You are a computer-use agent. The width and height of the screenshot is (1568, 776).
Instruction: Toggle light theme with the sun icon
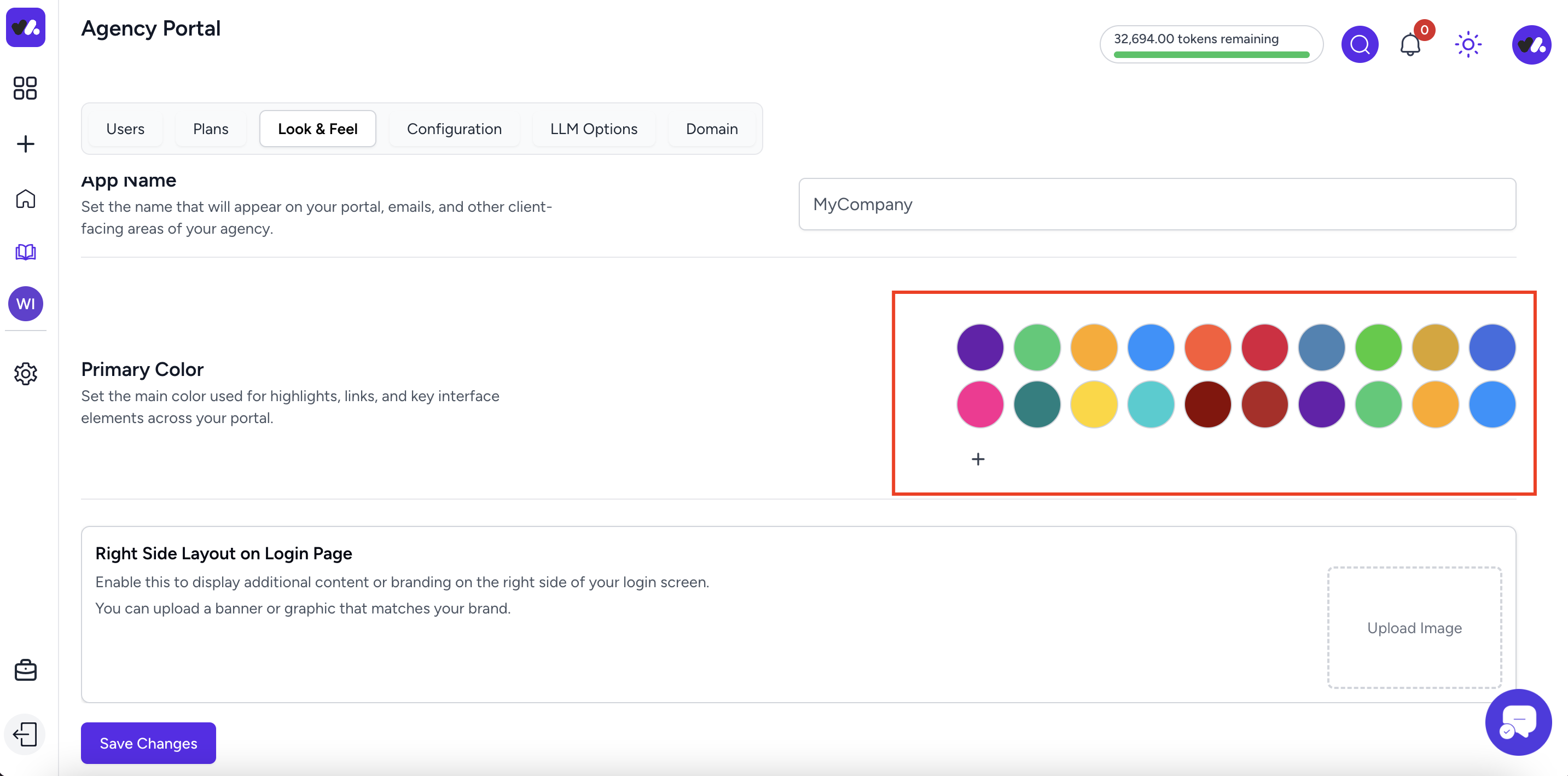(x=1468, y=44)
